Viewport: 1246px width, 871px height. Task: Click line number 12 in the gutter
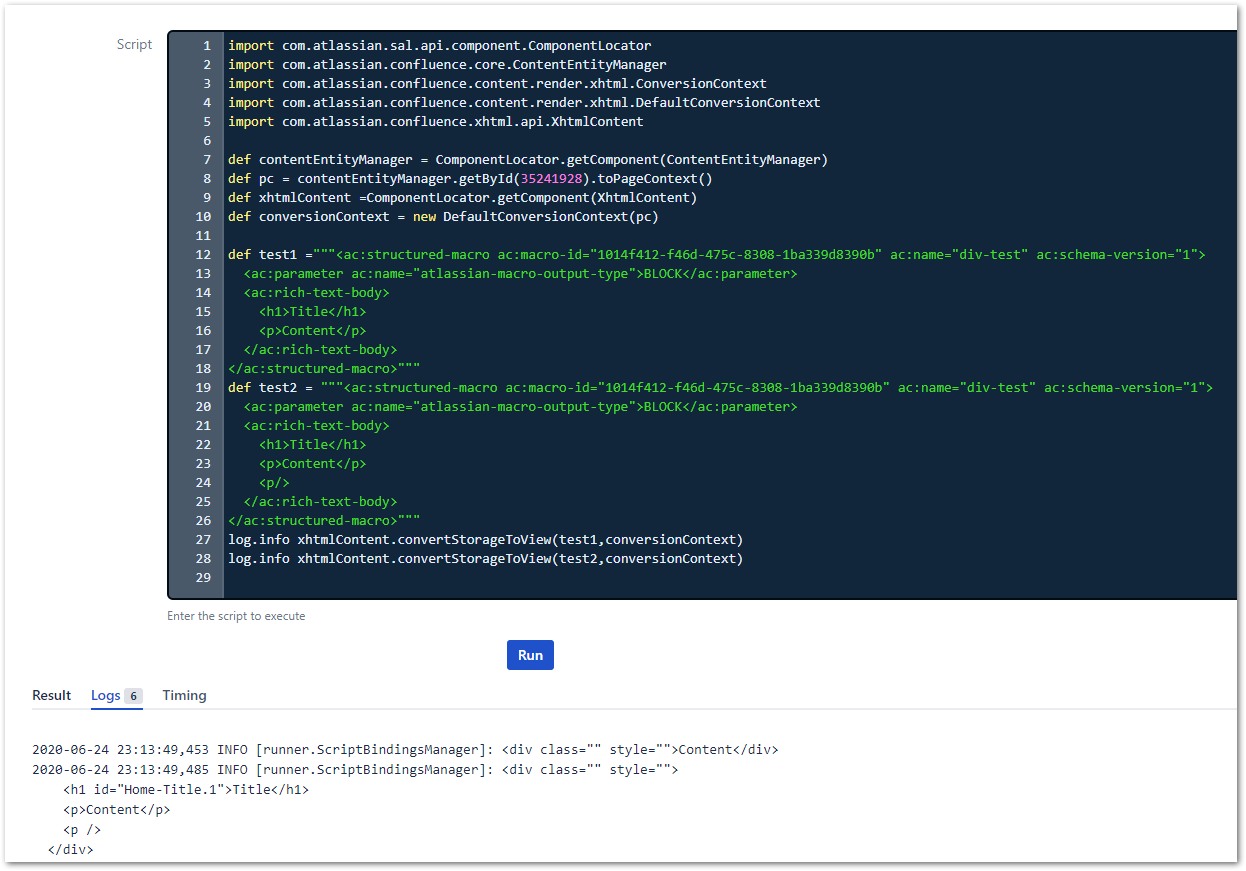(x=203, y=254)
